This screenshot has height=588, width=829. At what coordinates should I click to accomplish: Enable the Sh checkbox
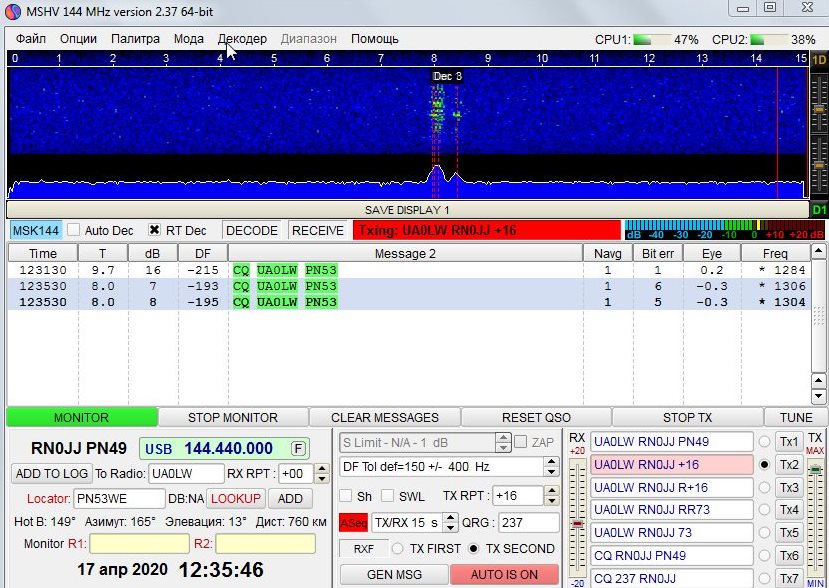346,496
